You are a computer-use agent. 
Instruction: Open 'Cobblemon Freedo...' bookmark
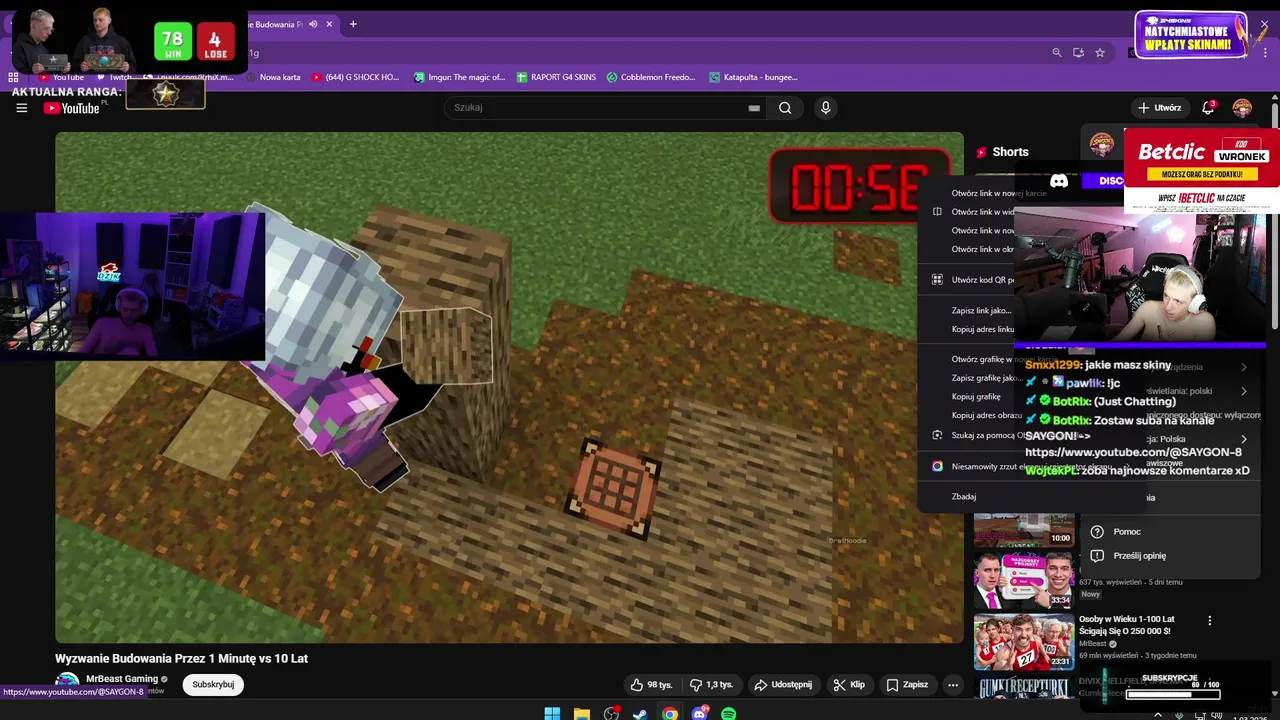650,77
